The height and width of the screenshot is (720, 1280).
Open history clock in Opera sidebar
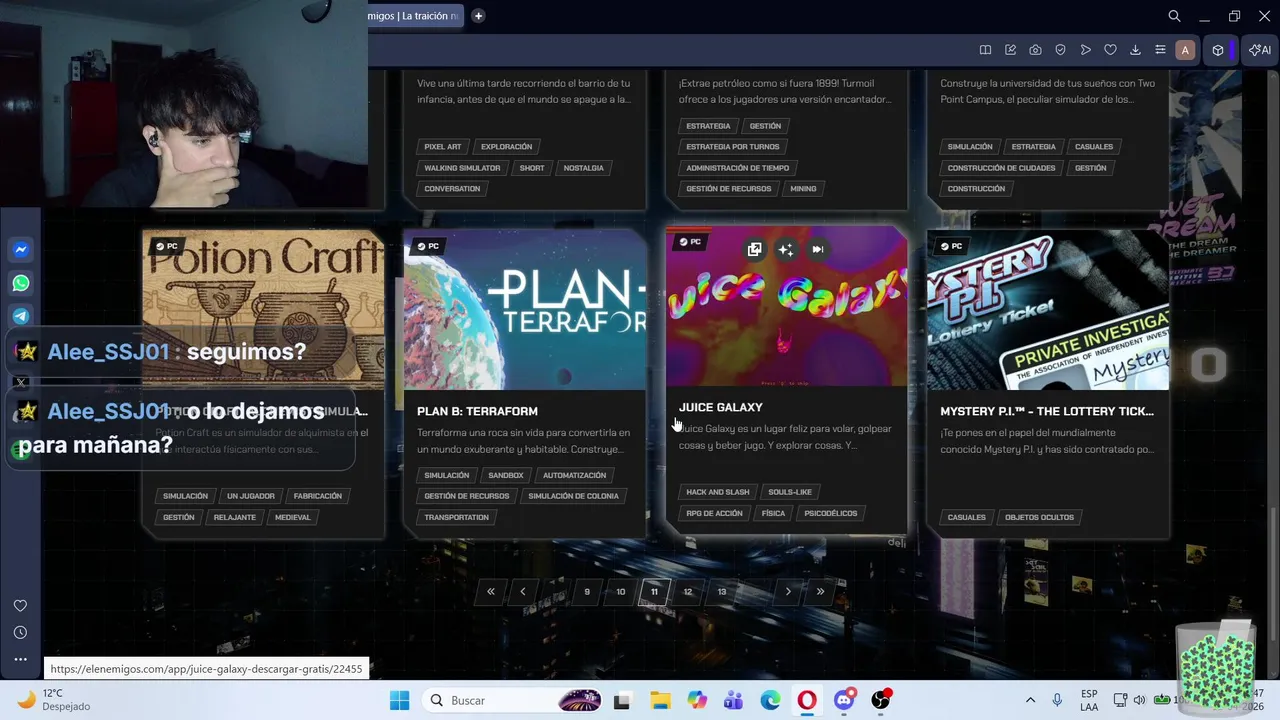pyautogui.click(x=20, y=632)
